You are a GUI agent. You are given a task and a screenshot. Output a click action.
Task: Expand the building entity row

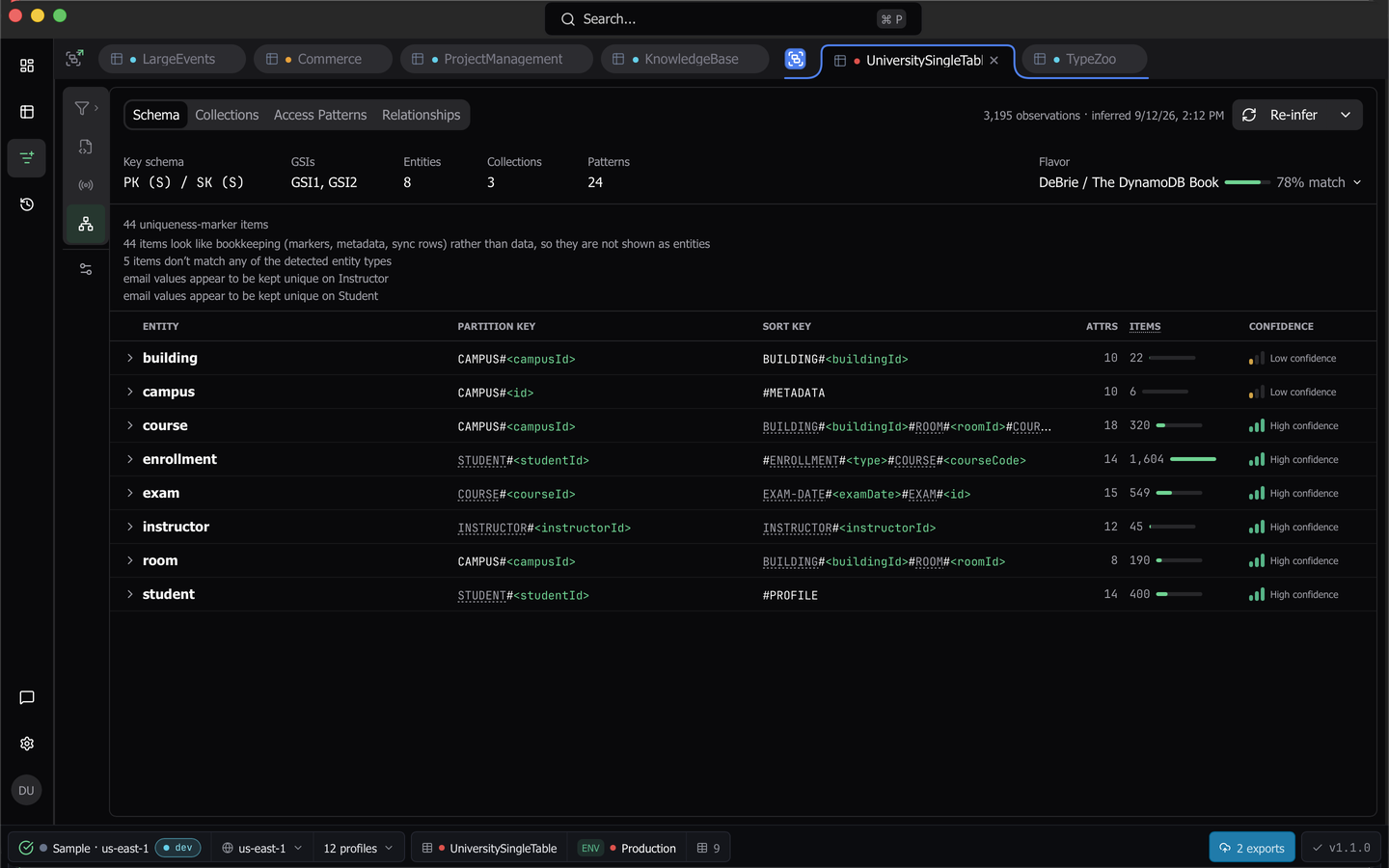click(x=130, y=358)
